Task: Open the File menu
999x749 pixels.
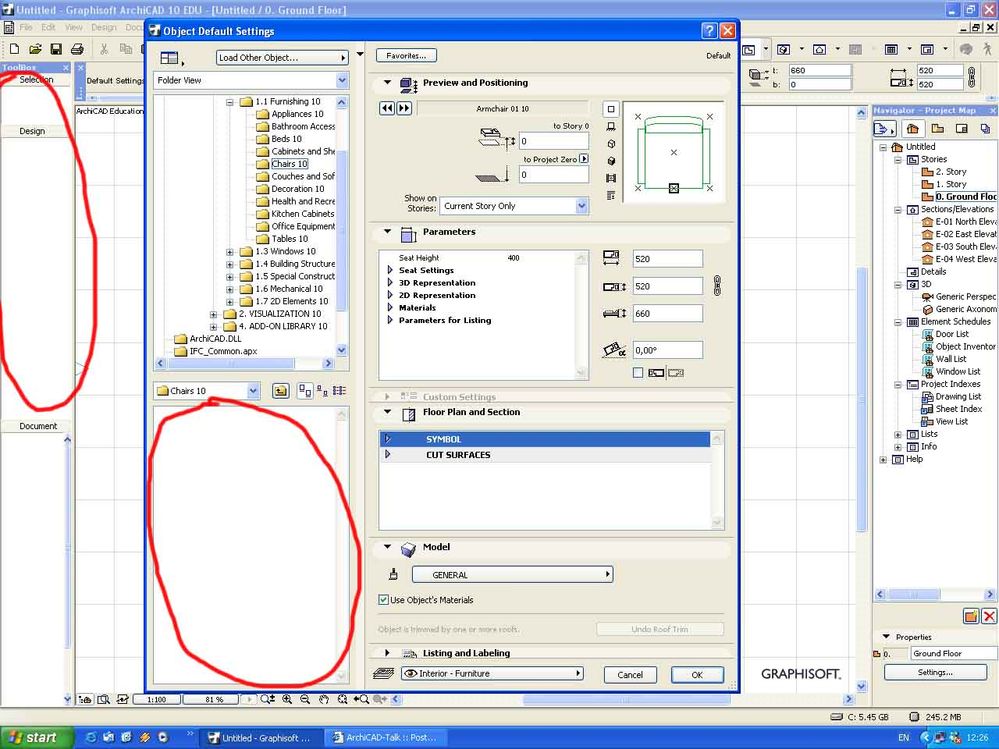Action: [x=25, y=27]
